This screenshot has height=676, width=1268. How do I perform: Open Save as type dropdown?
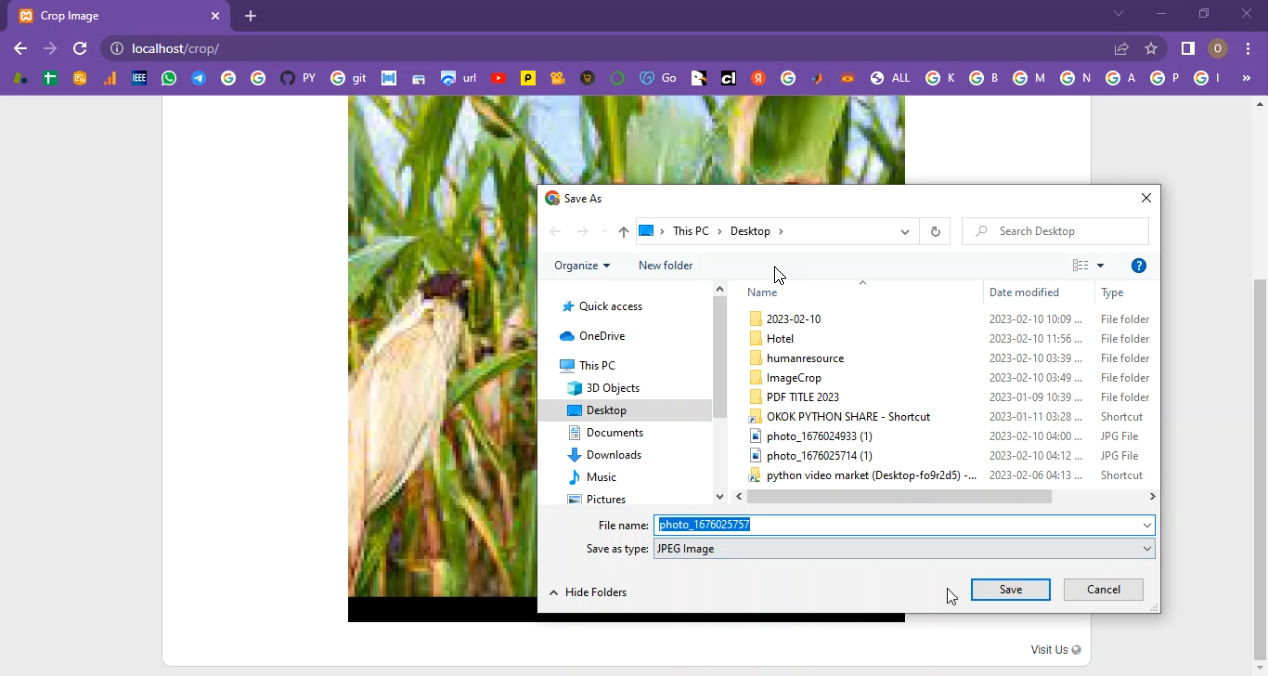[x=904, y=549]
